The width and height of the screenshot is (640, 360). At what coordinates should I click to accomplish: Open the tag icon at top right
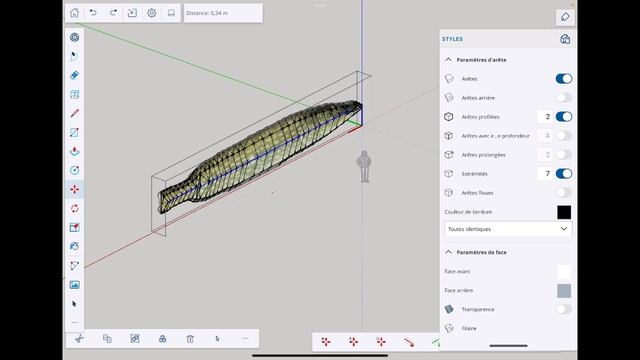565,17
